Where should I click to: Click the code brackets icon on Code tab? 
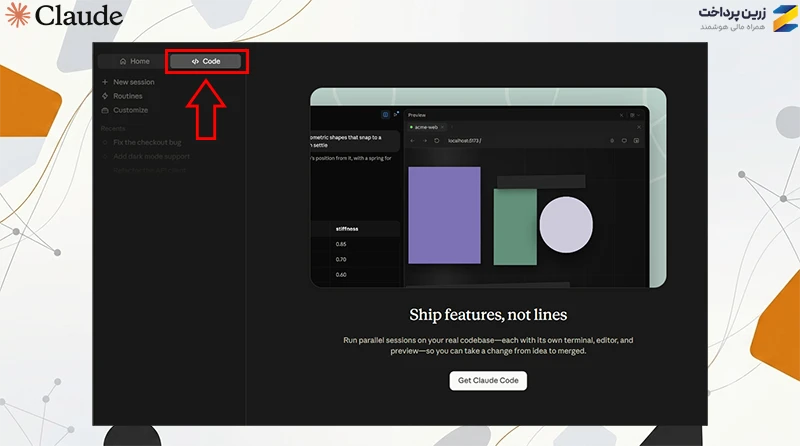(x=195, y=61)
